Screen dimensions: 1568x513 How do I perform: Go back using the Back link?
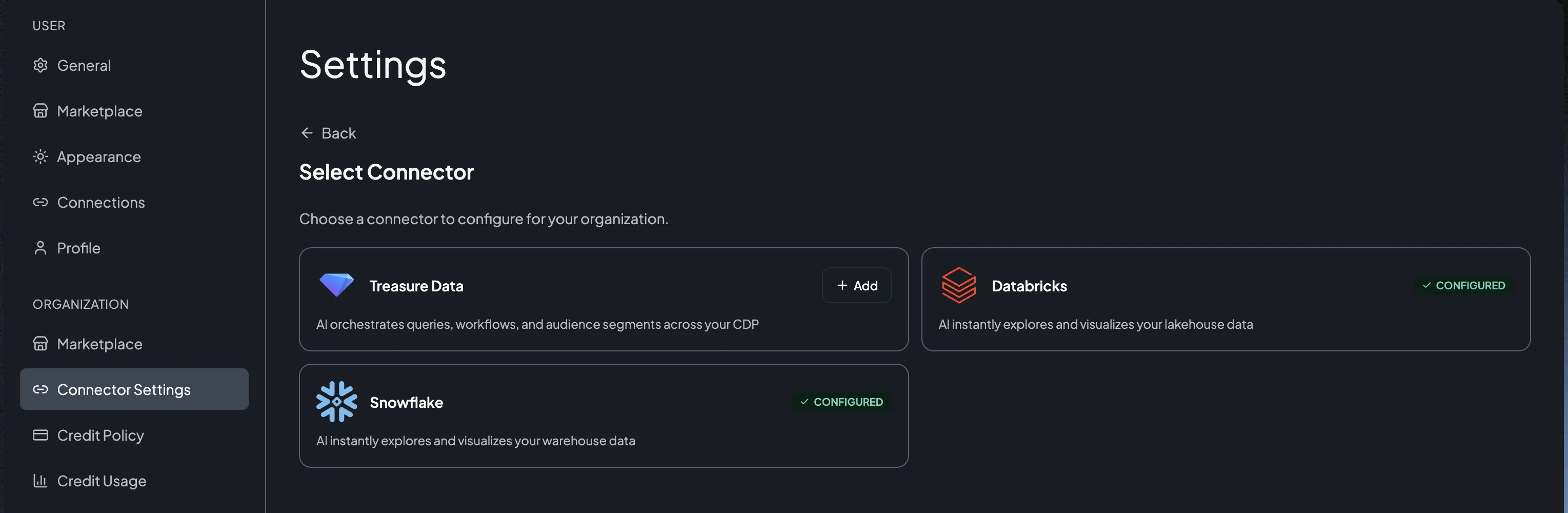[329, 133]
